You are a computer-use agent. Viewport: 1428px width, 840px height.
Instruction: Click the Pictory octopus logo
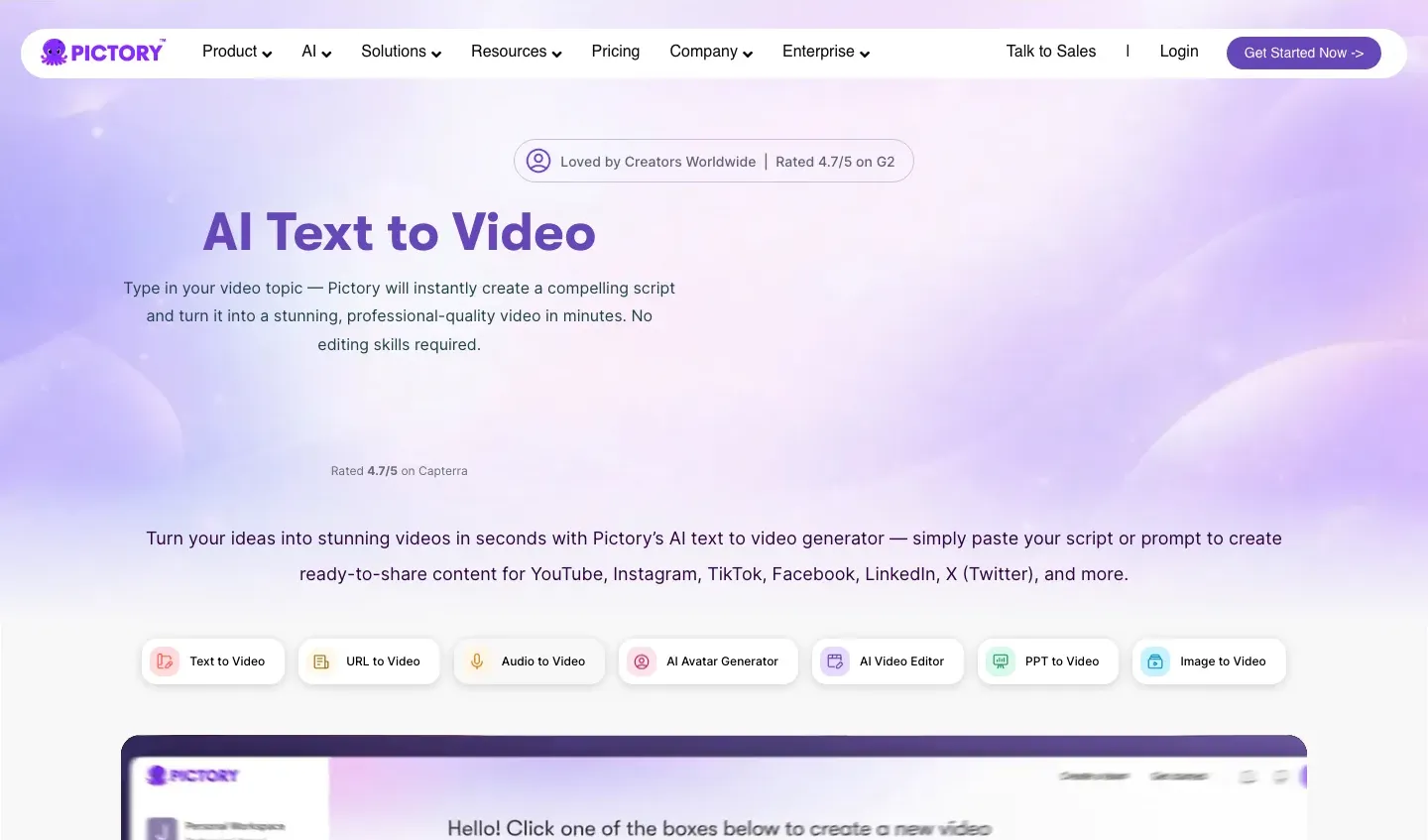(103, 52)
